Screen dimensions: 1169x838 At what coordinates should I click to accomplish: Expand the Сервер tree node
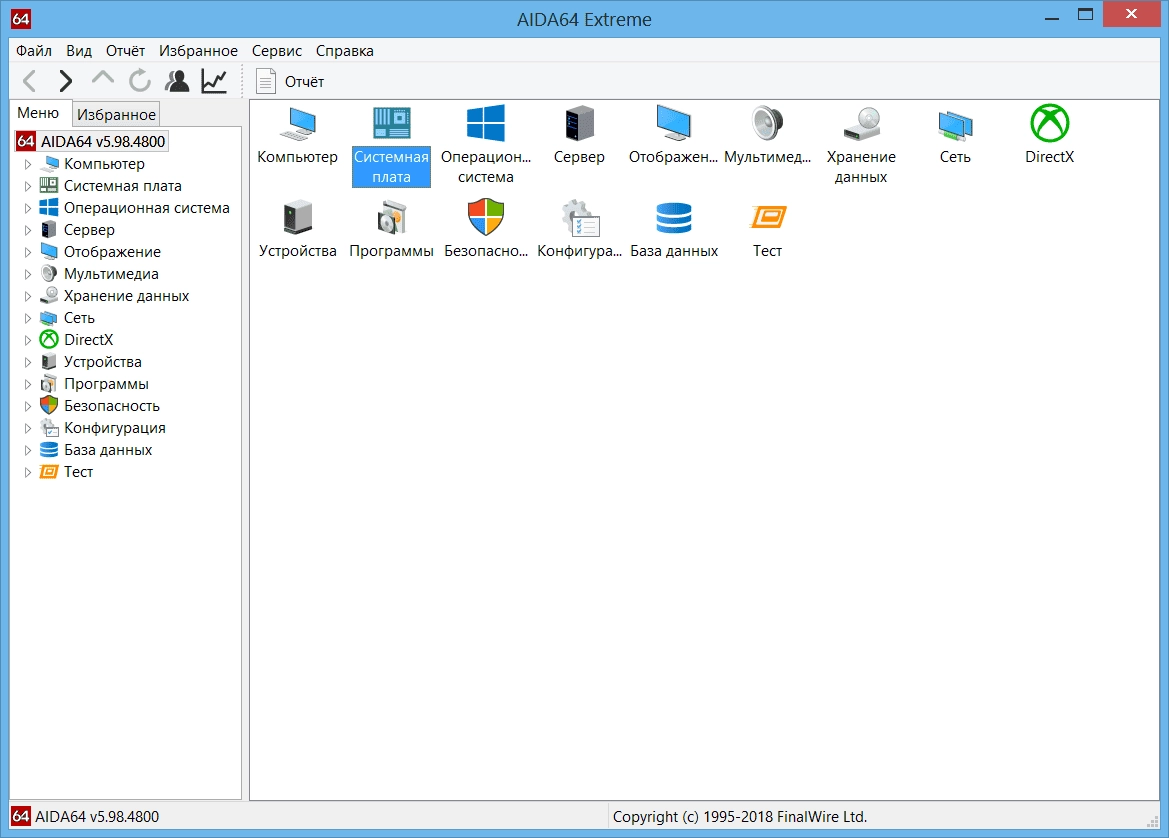[28, 230]
